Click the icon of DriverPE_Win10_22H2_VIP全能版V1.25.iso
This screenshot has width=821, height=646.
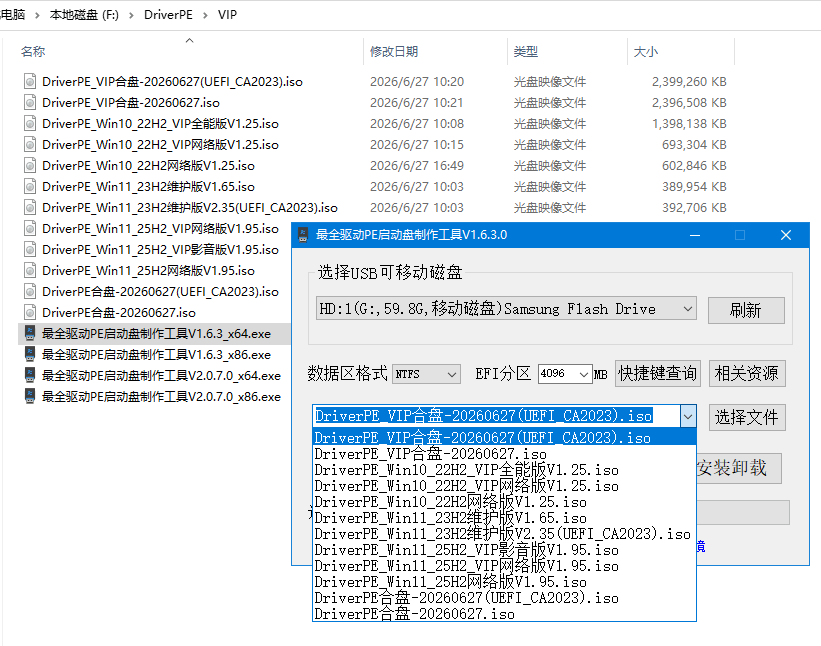pos(30,123)
